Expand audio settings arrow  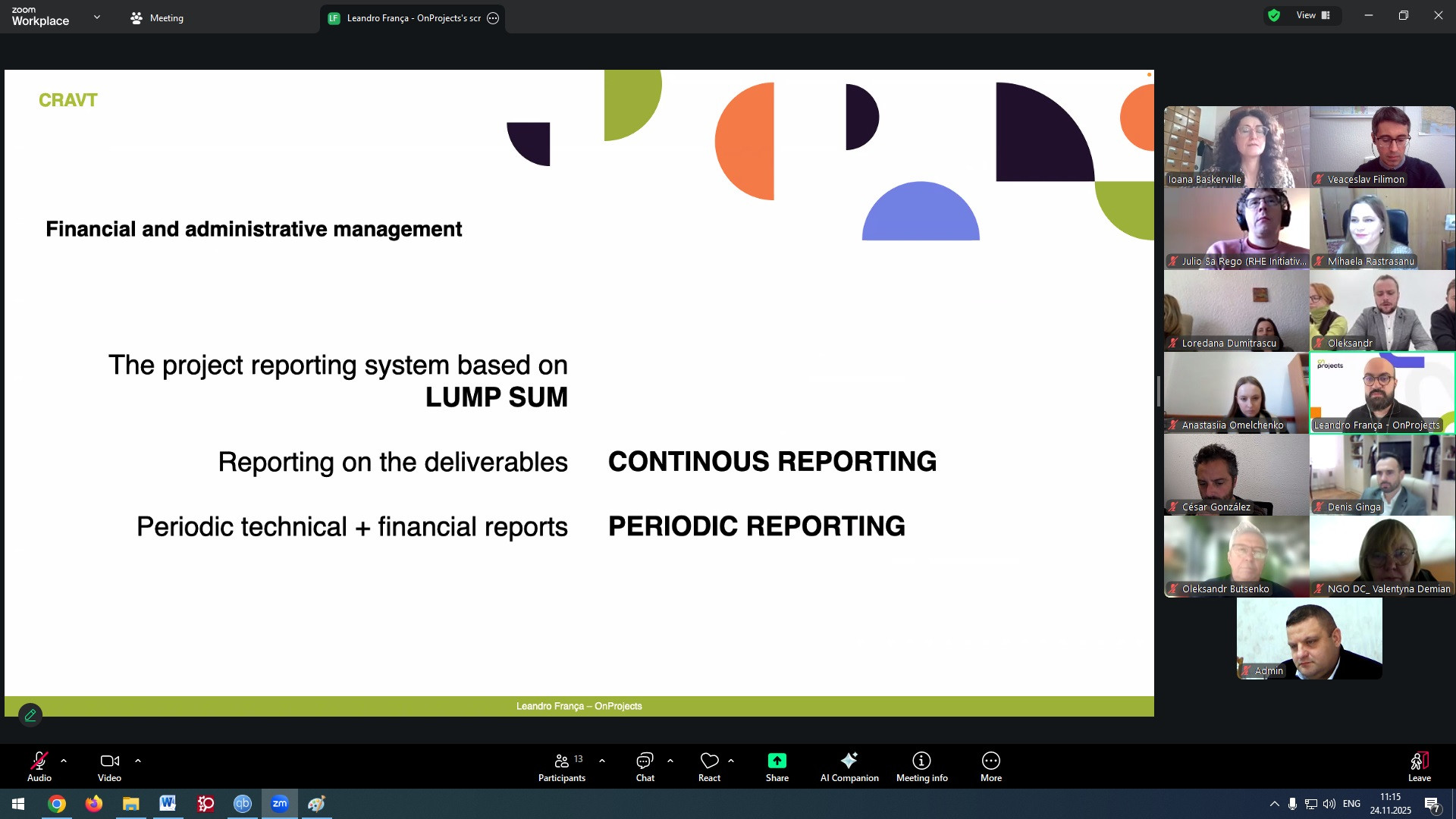pyautogui.click(x=64, y=761)
